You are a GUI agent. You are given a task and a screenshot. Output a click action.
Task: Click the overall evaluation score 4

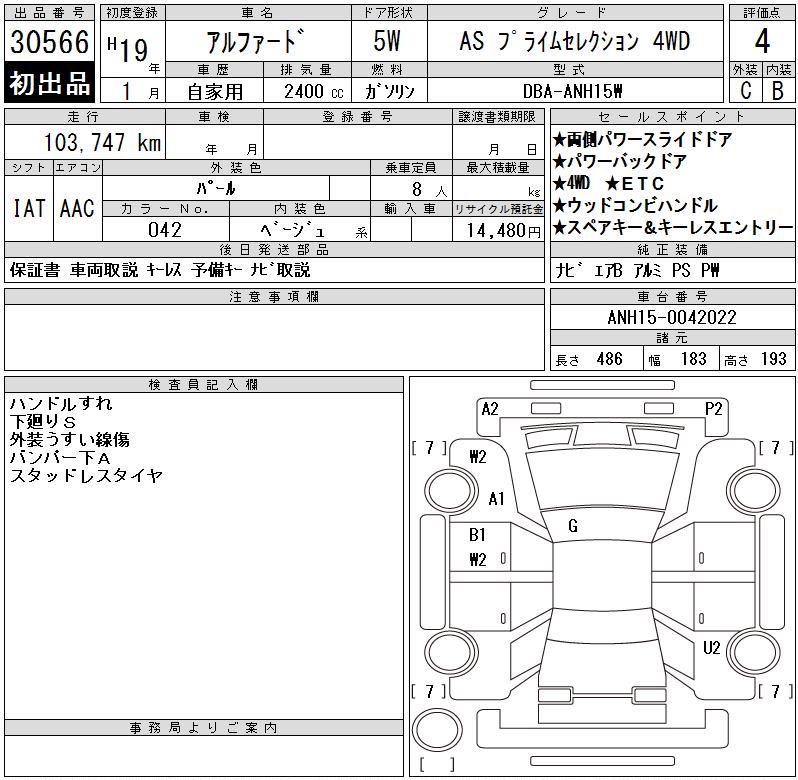(762, 42)
